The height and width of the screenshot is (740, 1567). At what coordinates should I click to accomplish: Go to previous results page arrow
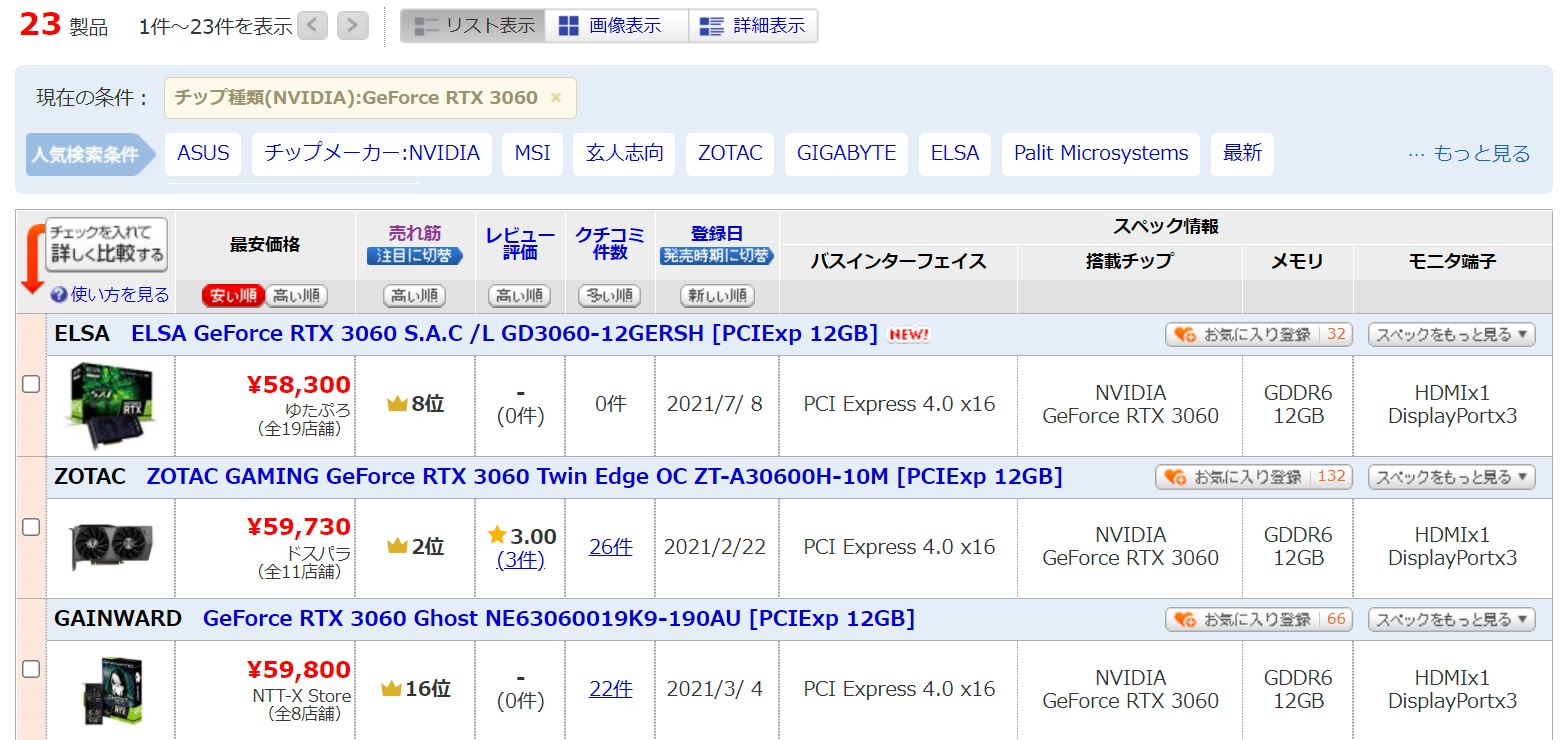(x=313, y=25)
